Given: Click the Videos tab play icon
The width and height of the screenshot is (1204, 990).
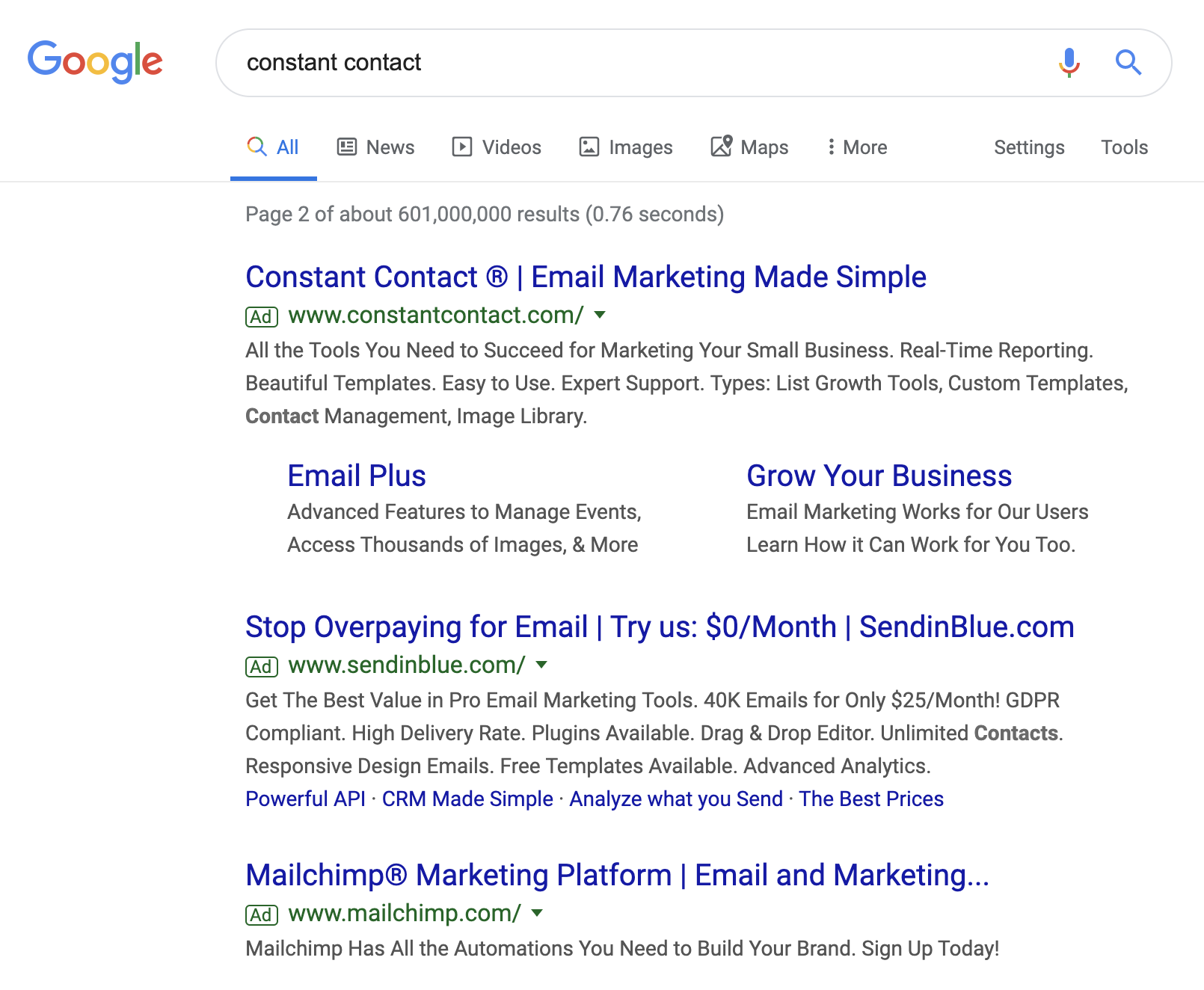Looking at the screenshot, I should click(x=462, y=147).
